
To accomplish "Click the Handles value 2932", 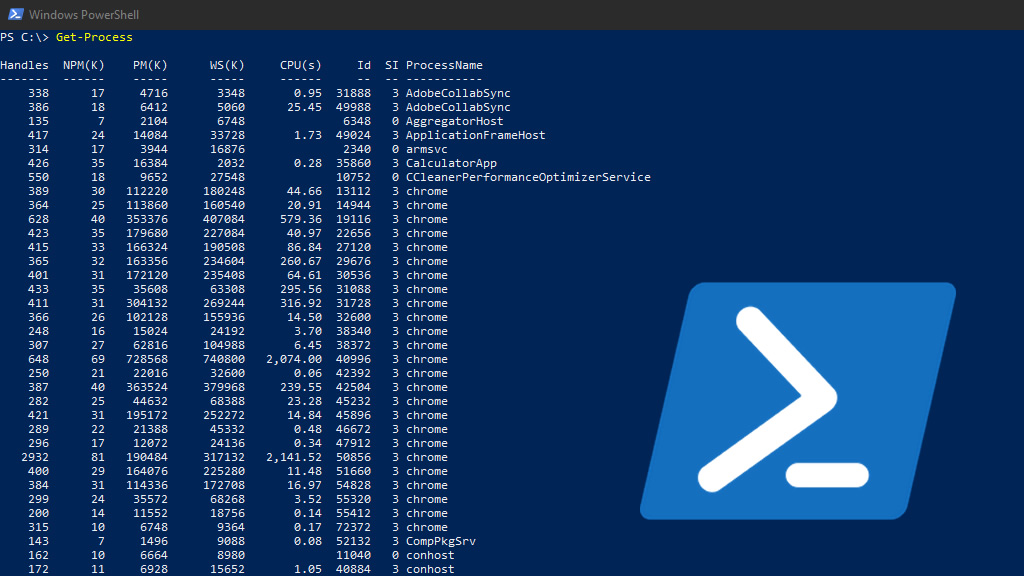I will click(x=35, y=457).
